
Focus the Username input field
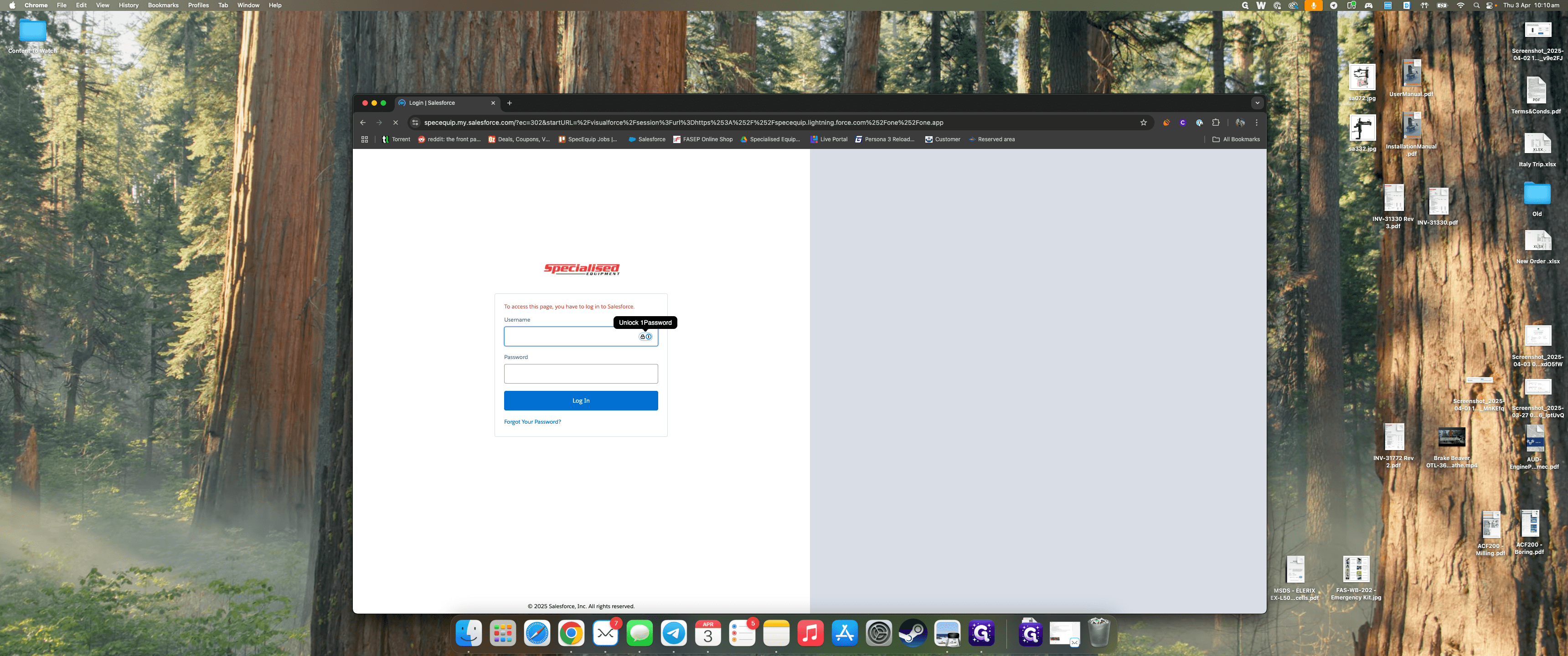pyautogui.click(x=581, y=337)
